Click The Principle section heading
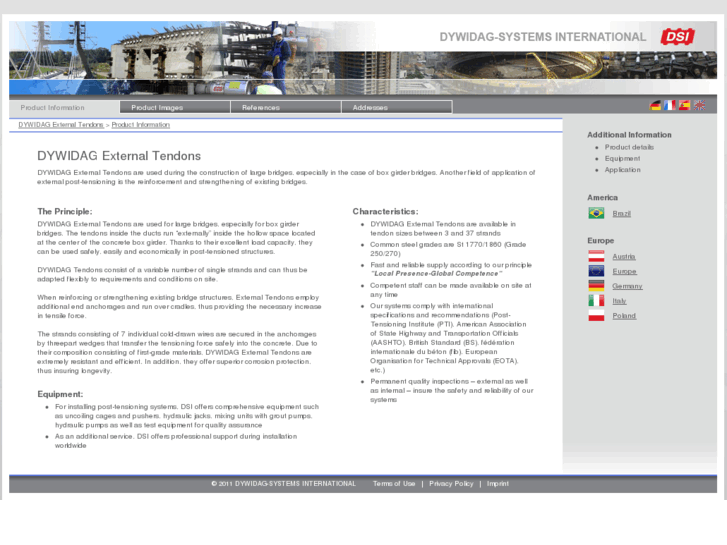This screenshot has width=727, height=545. [x=64, y=212]
